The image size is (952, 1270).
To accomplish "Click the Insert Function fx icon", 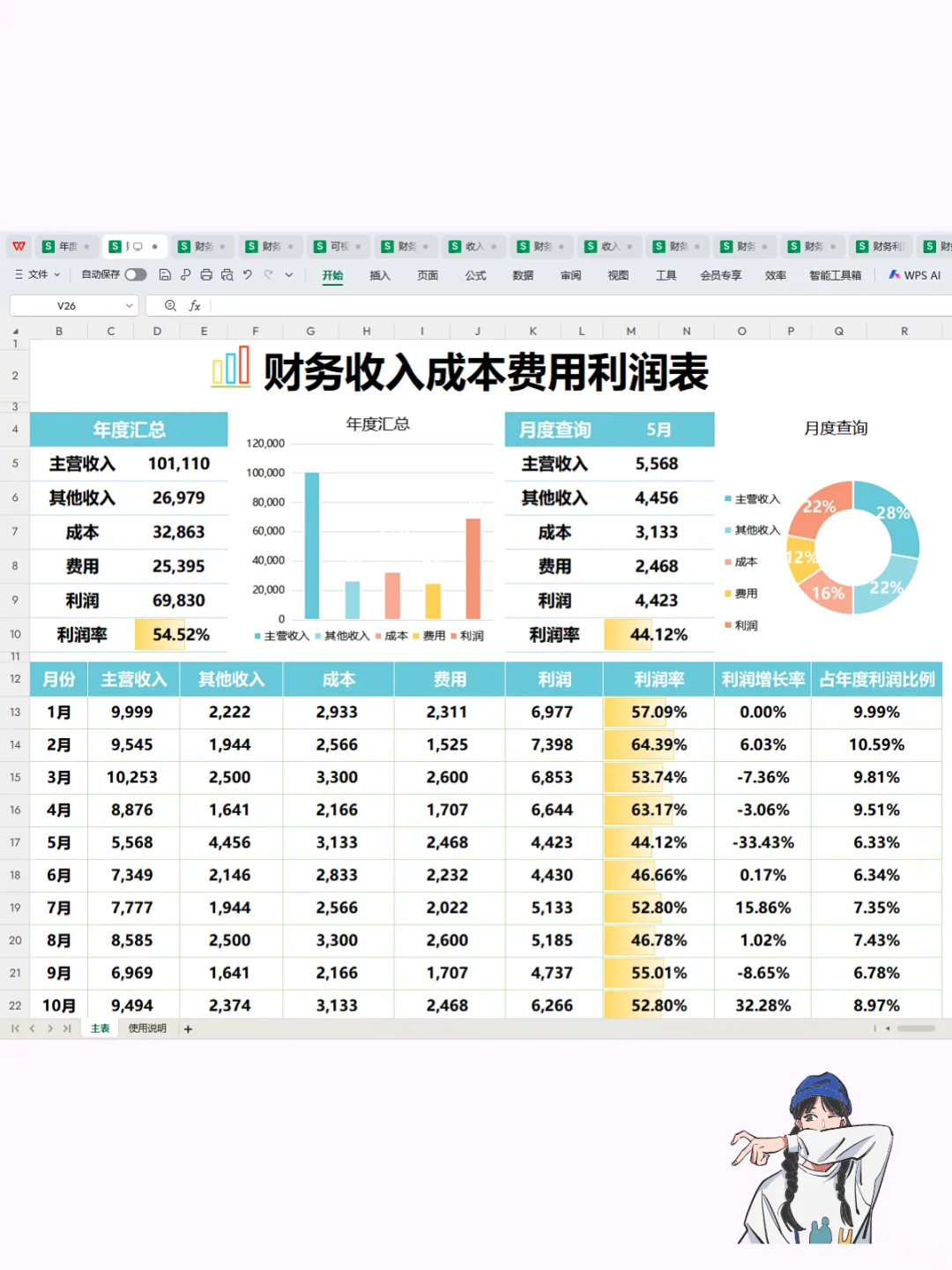I will tap(194, 305).
